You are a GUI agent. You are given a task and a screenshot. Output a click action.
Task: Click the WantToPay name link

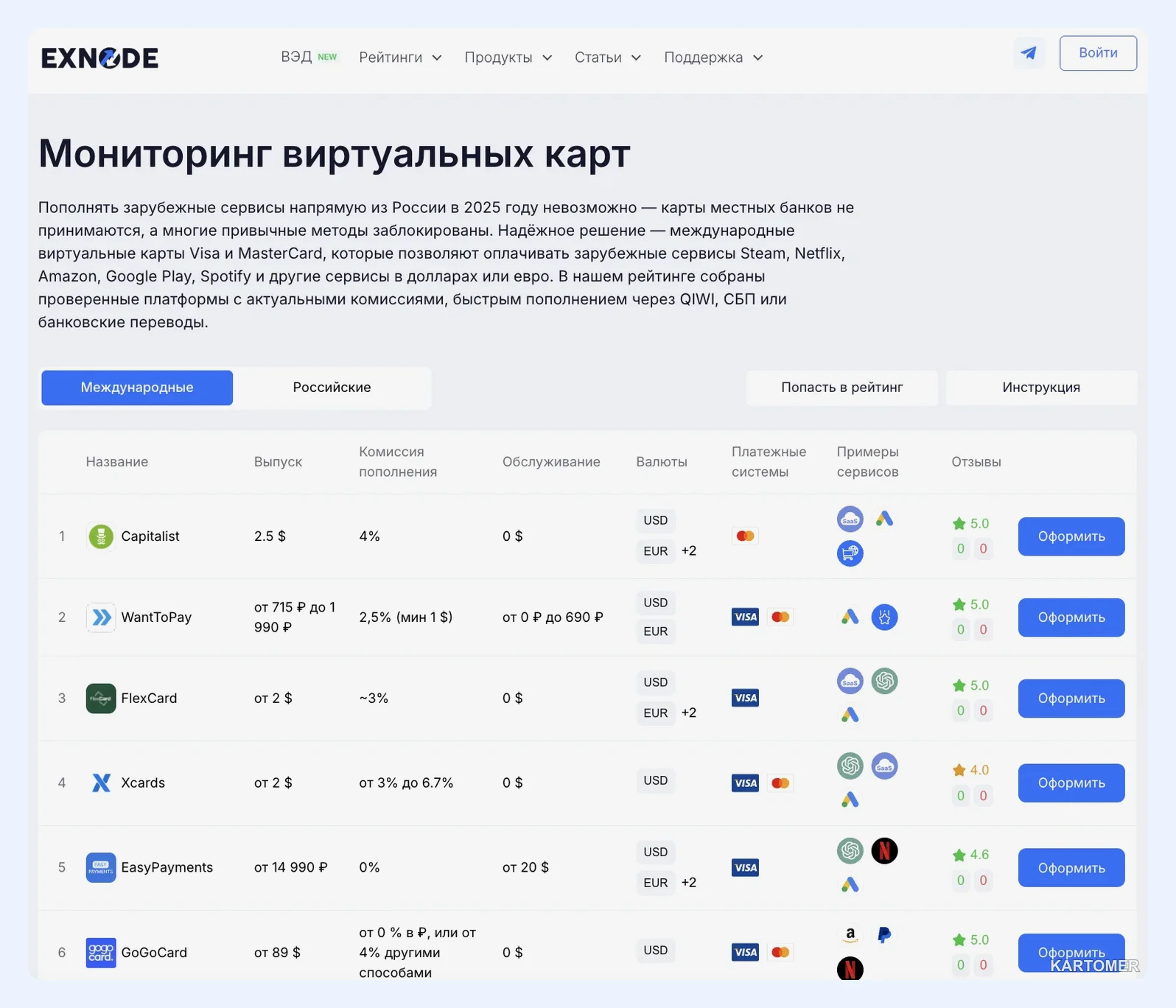point(156,617)
